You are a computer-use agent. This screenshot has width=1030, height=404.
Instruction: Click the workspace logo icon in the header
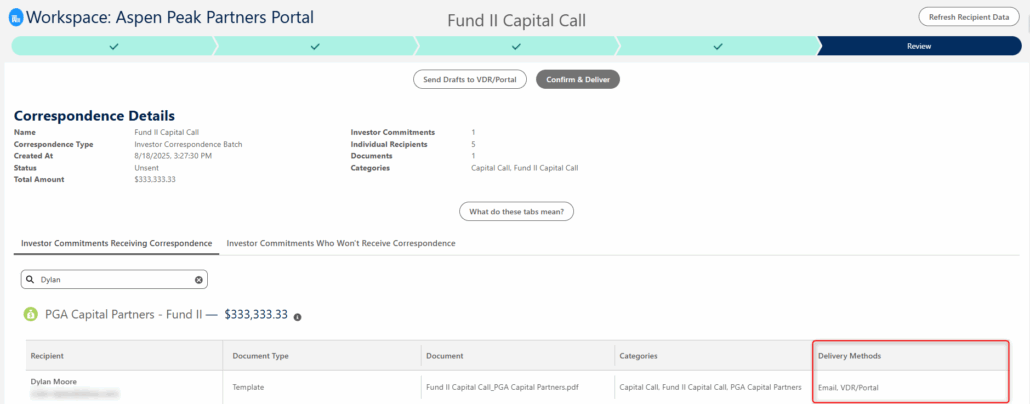(16, 17)
